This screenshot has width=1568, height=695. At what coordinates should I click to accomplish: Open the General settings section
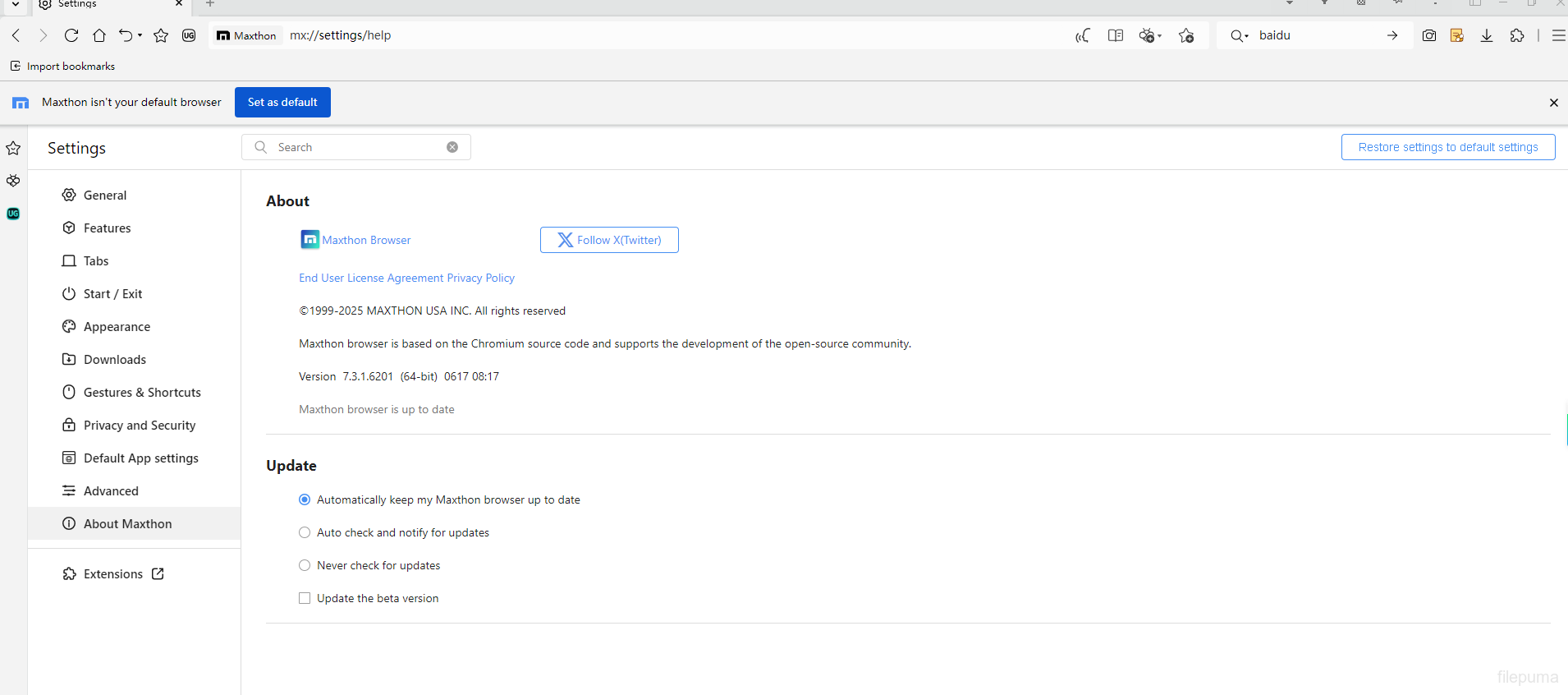point(135,195)
